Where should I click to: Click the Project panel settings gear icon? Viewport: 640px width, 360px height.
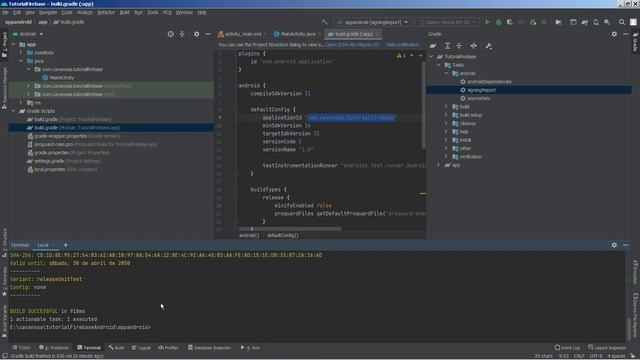pos(196,34)
